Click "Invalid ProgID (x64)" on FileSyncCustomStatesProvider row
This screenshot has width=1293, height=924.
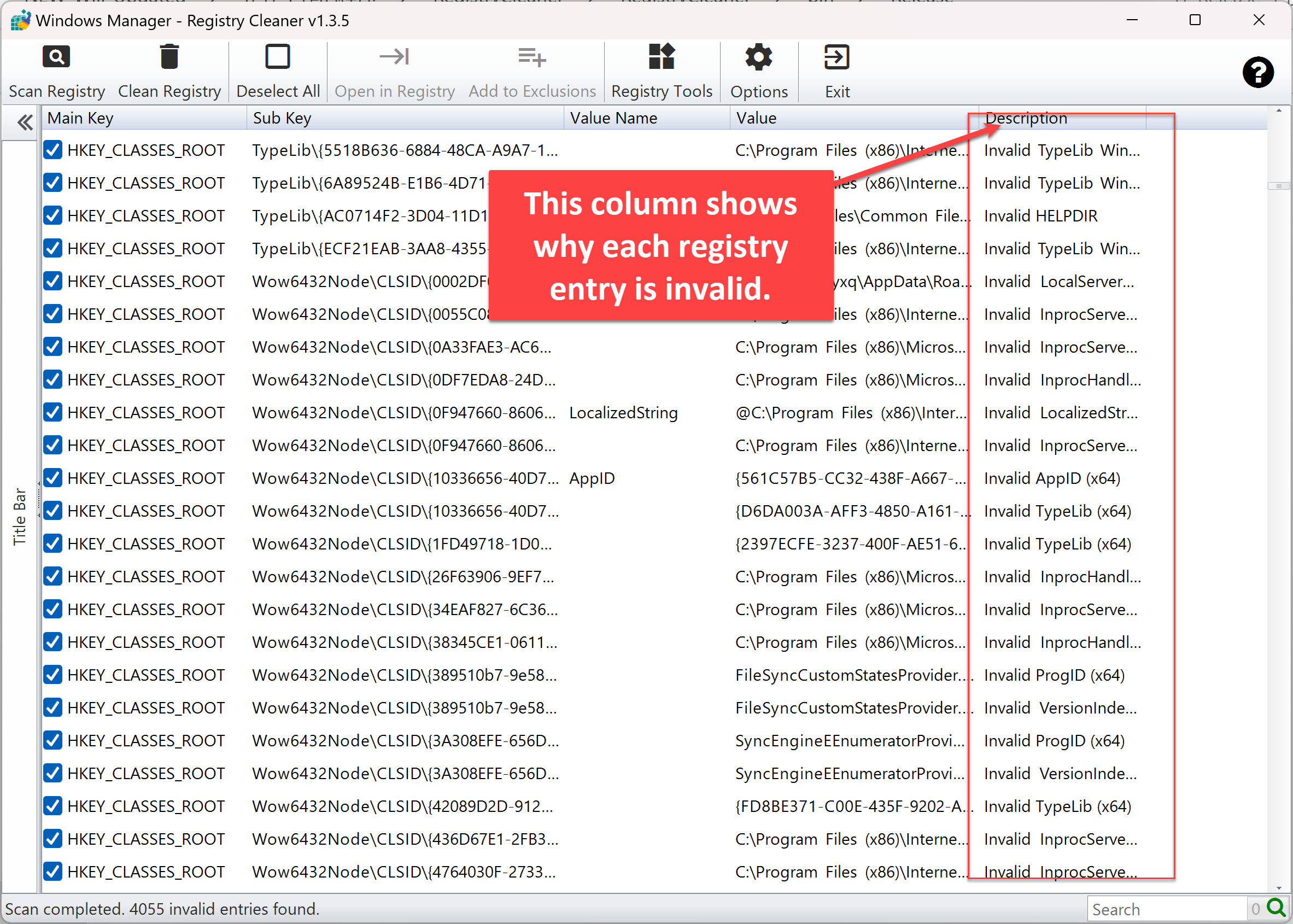(1055, 675)
